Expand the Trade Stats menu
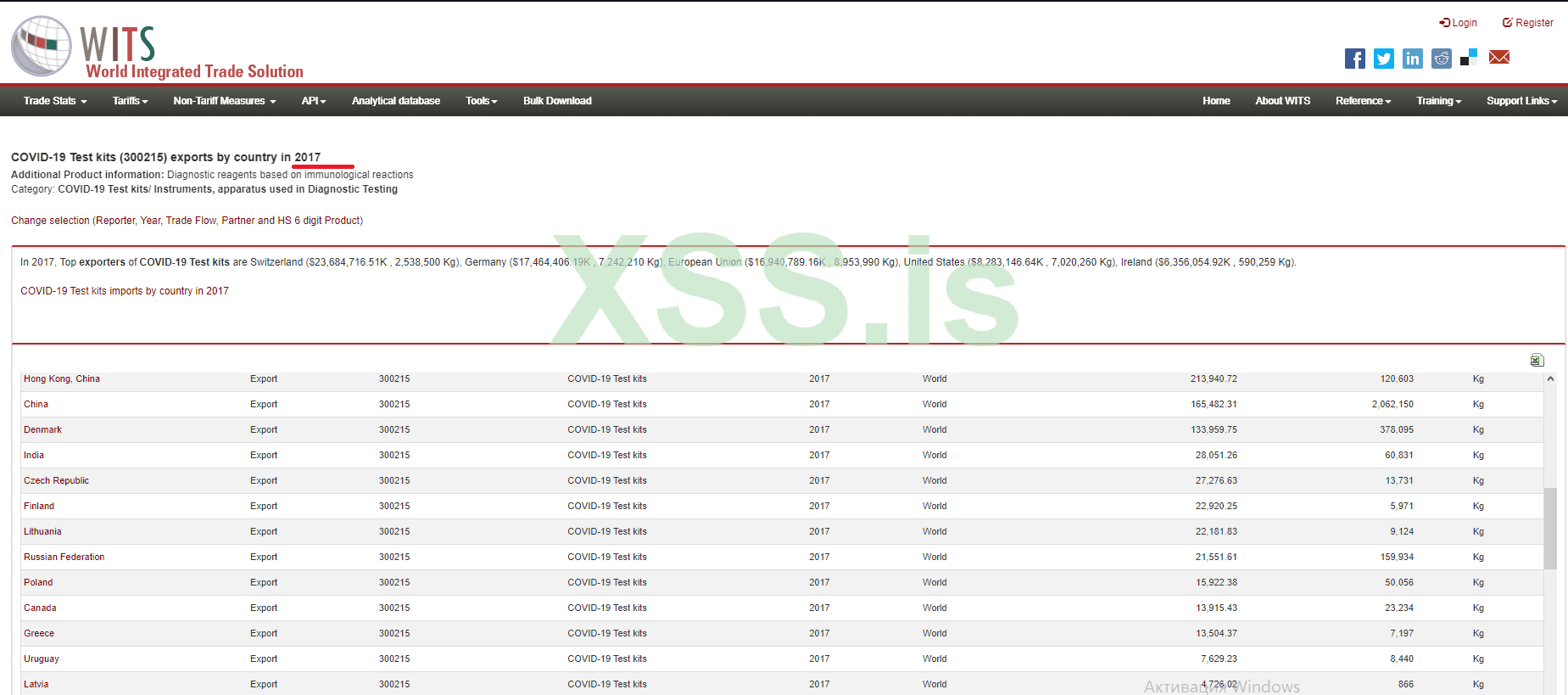The width and height of the screenshot is (1568, 695). pos(55,101)
